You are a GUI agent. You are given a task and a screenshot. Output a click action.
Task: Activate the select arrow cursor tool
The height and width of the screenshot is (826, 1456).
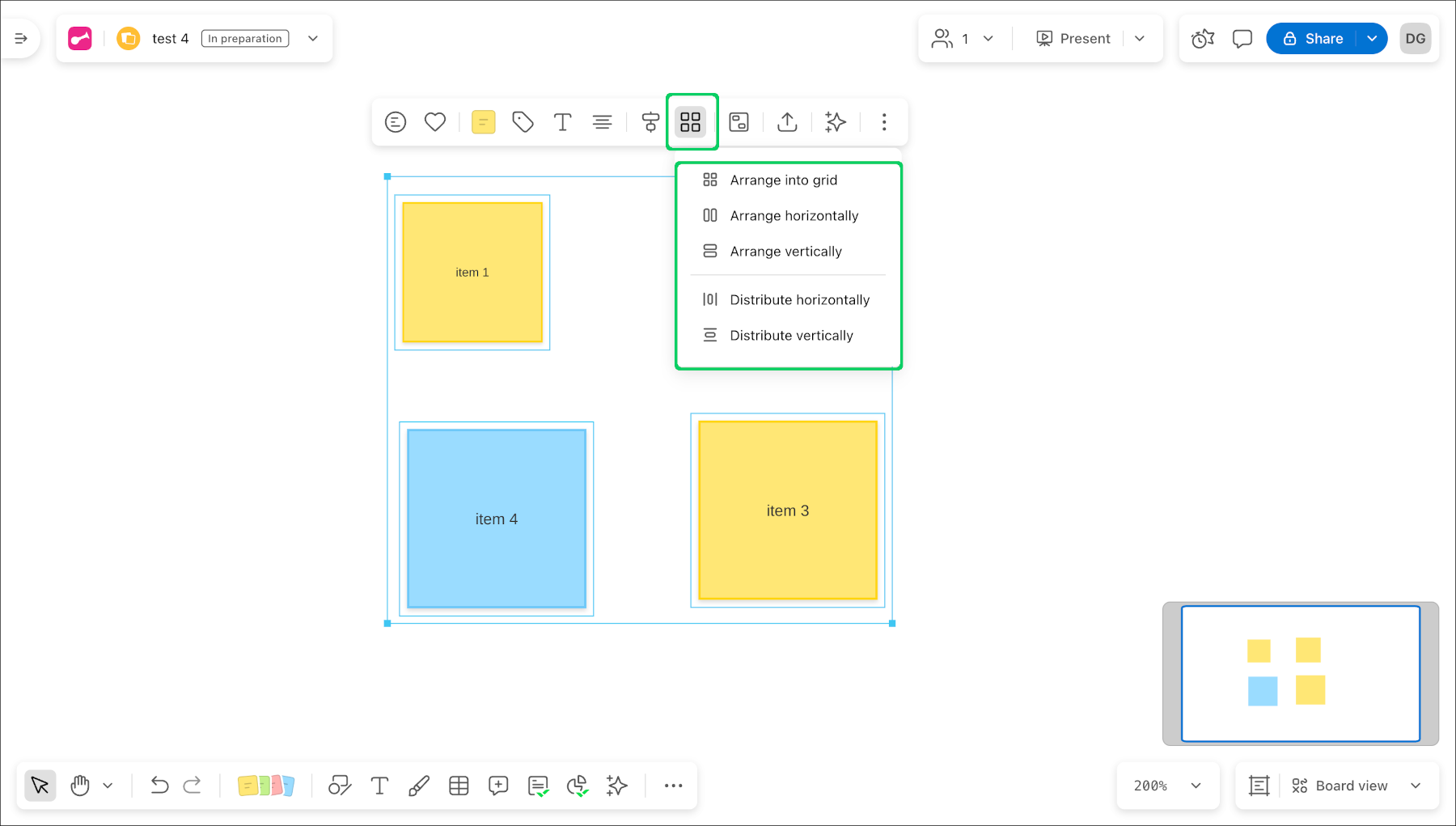40,786
